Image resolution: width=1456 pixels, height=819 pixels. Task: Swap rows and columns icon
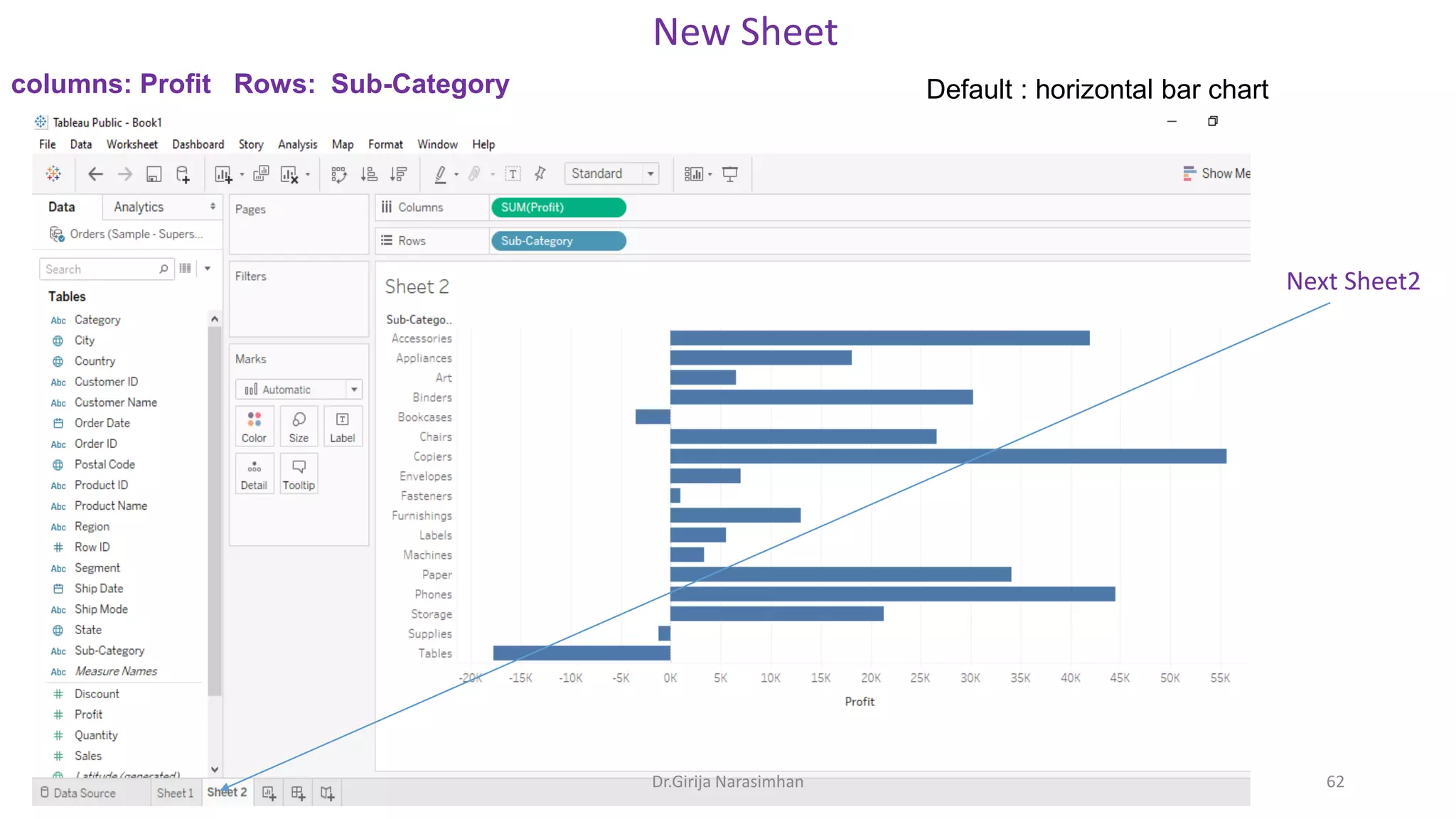338,174
